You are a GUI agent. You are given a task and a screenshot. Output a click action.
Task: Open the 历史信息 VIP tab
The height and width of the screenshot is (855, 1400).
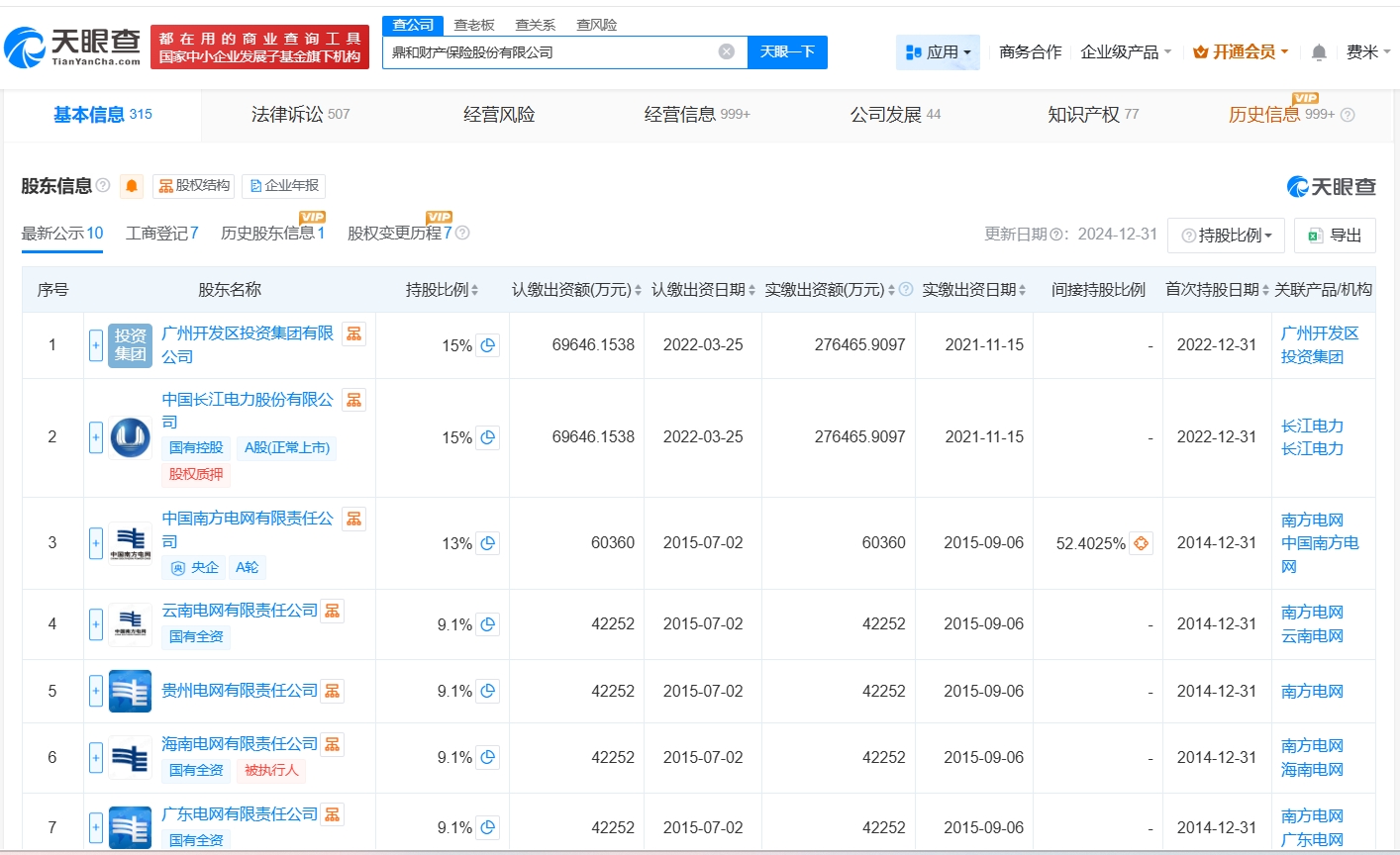pos(1281,115)
